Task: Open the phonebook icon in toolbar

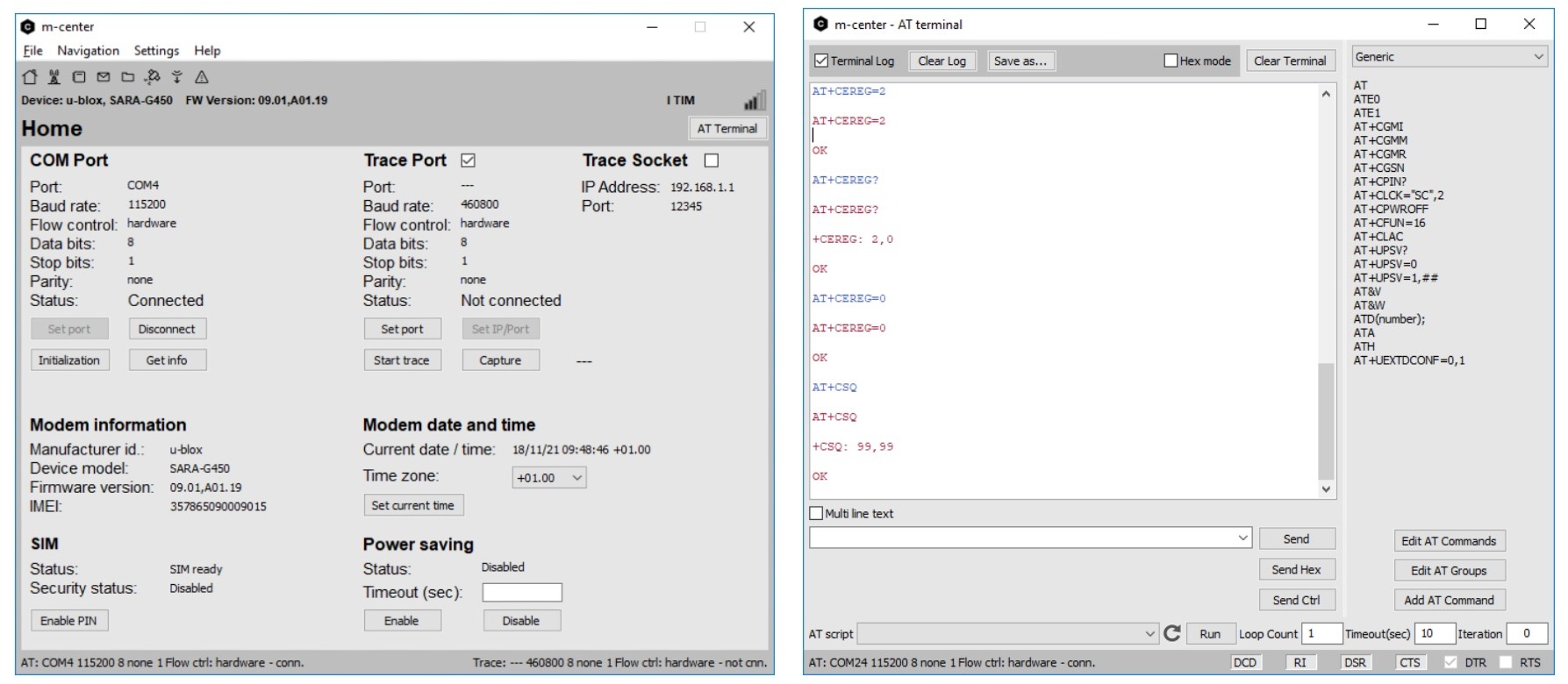Action: pos(79,77)
